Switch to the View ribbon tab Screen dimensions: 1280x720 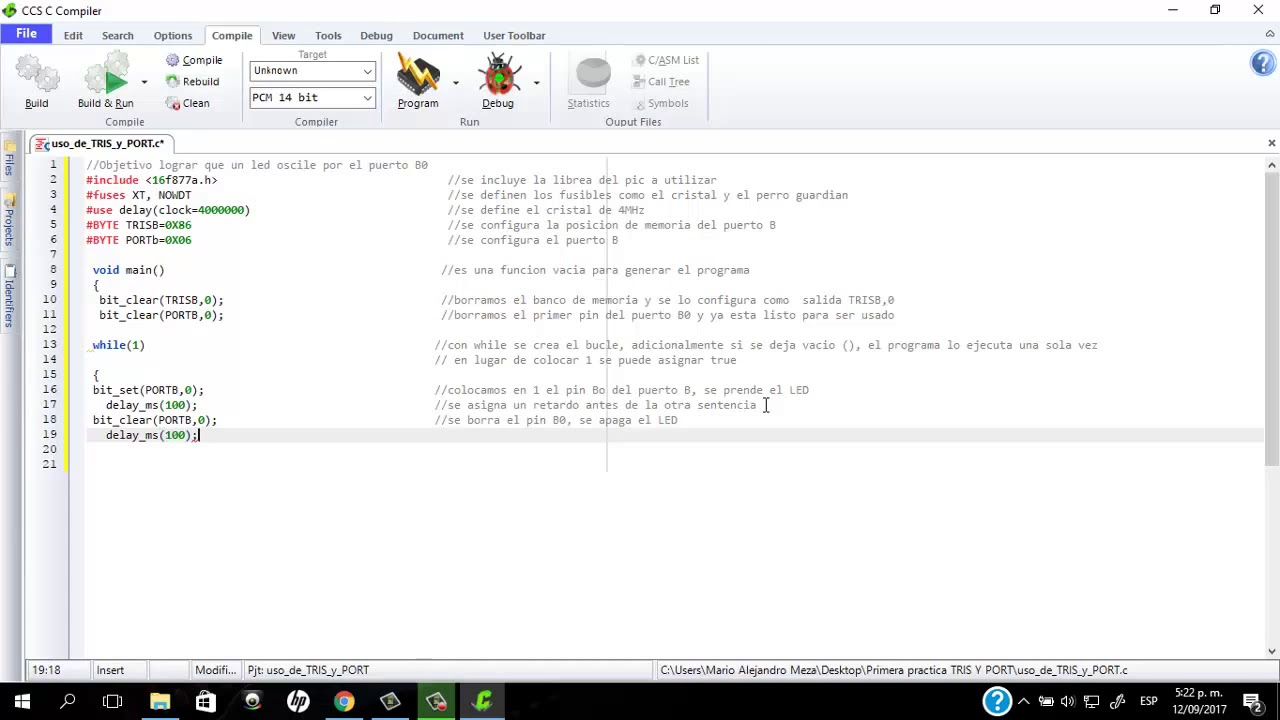point(283,35)
